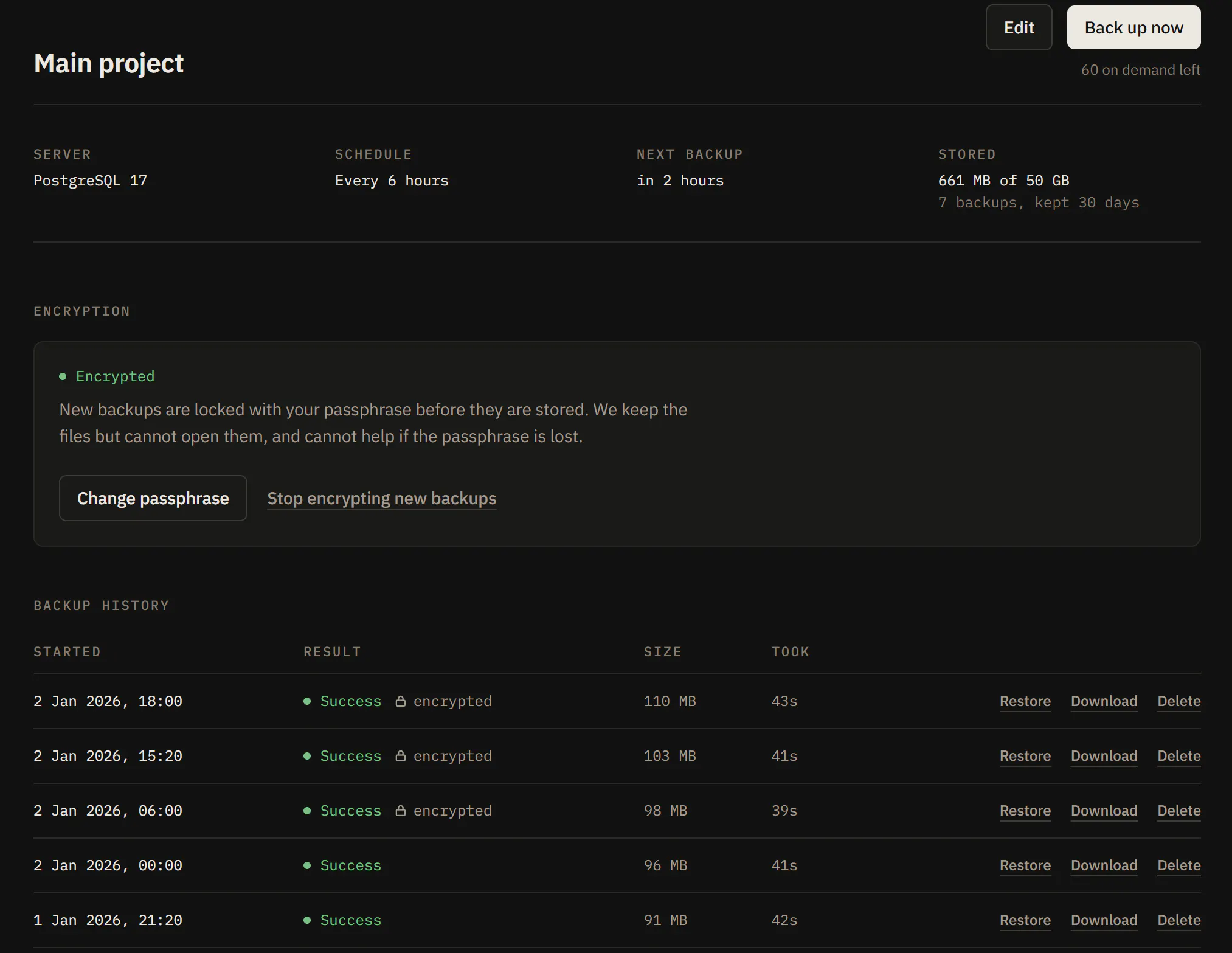Click the 'Main project' heading
The width and height of the screenshot is (1232, 953).
click(x=109, y=63)
